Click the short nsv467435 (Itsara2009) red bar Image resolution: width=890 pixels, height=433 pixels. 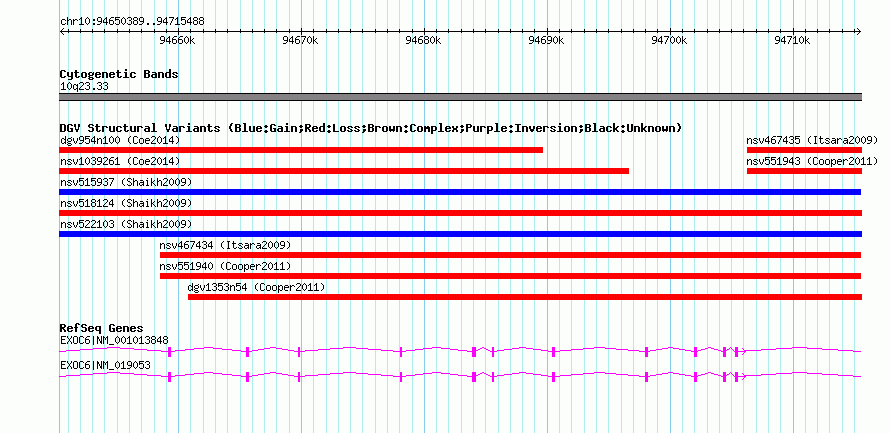(x=804, y=150)
